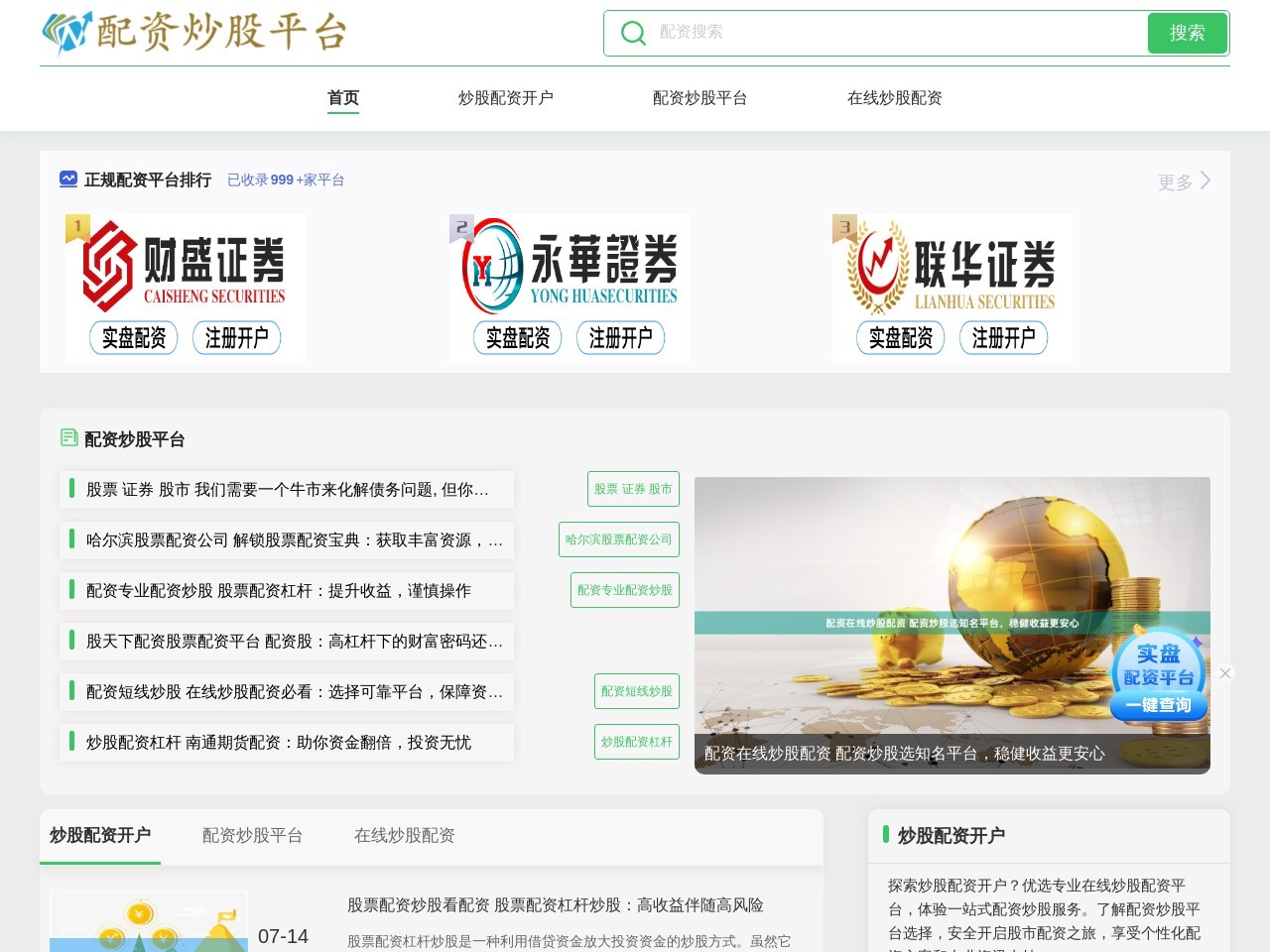
Task: Select 首页 in the navigation menu
Action: click(x=343, y=97)
